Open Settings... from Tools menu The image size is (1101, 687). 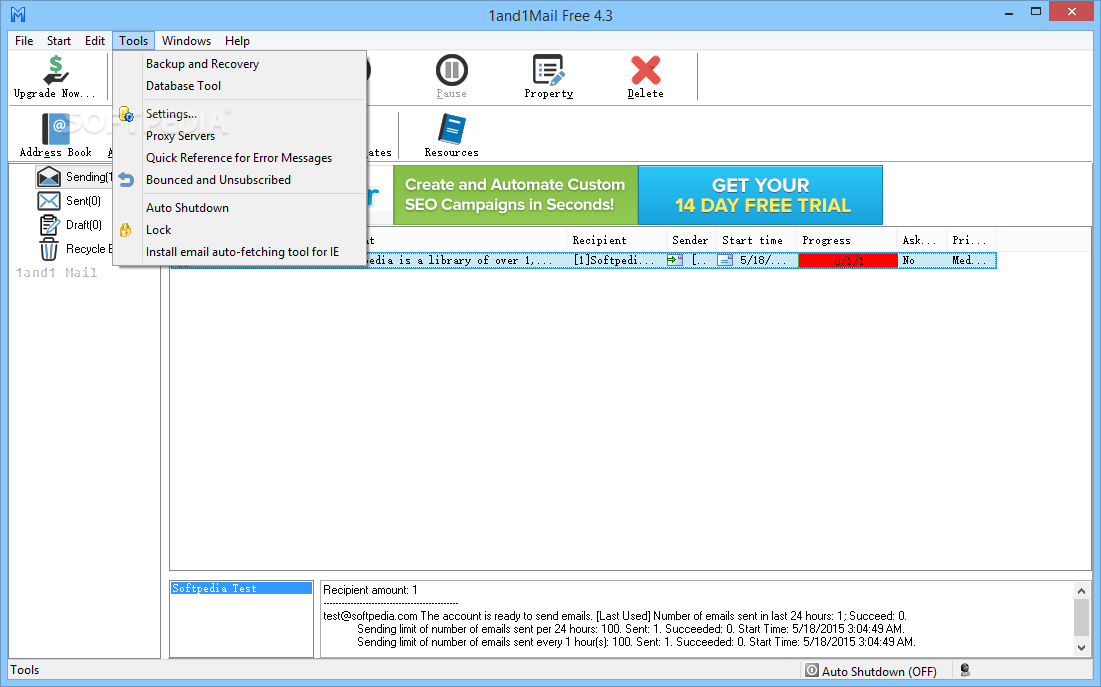(240, 114)
